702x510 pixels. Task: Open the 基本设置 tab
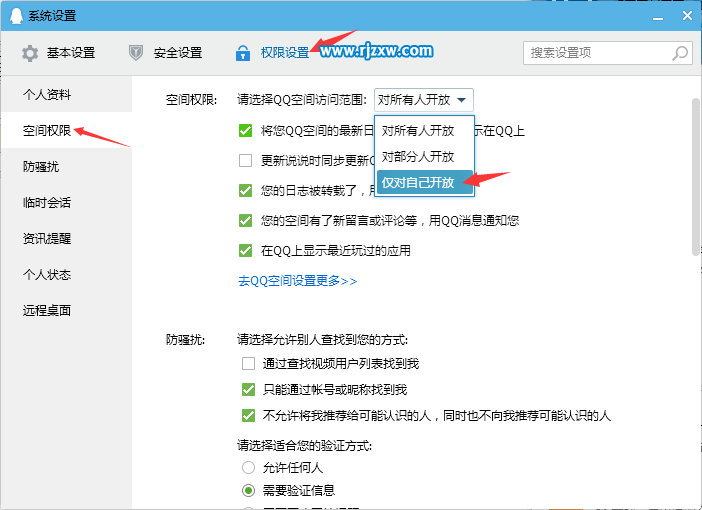[x=58, y=53]
